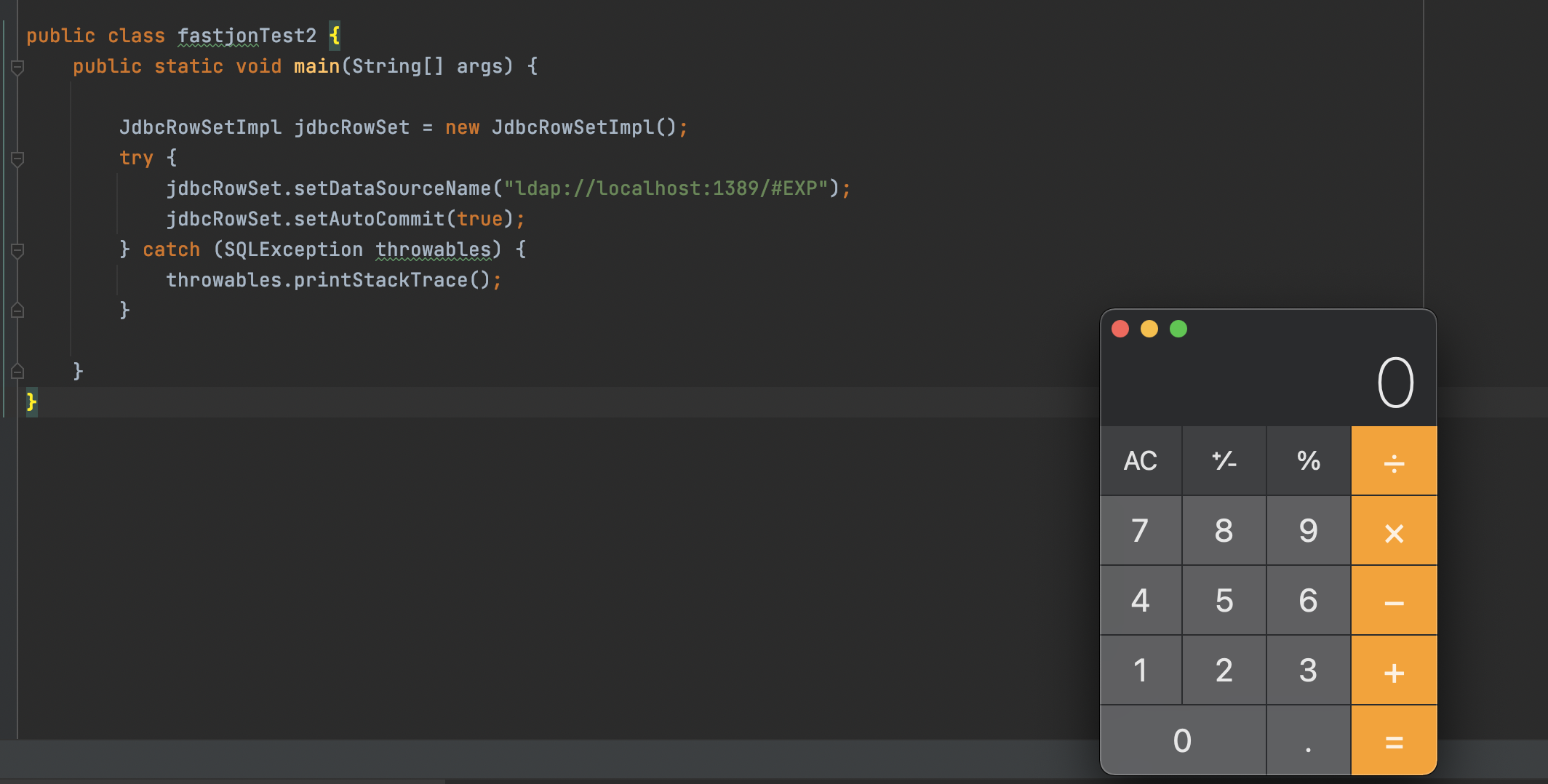Click the SQLException type in catch

pyautogui.click(x=294, y=249)
